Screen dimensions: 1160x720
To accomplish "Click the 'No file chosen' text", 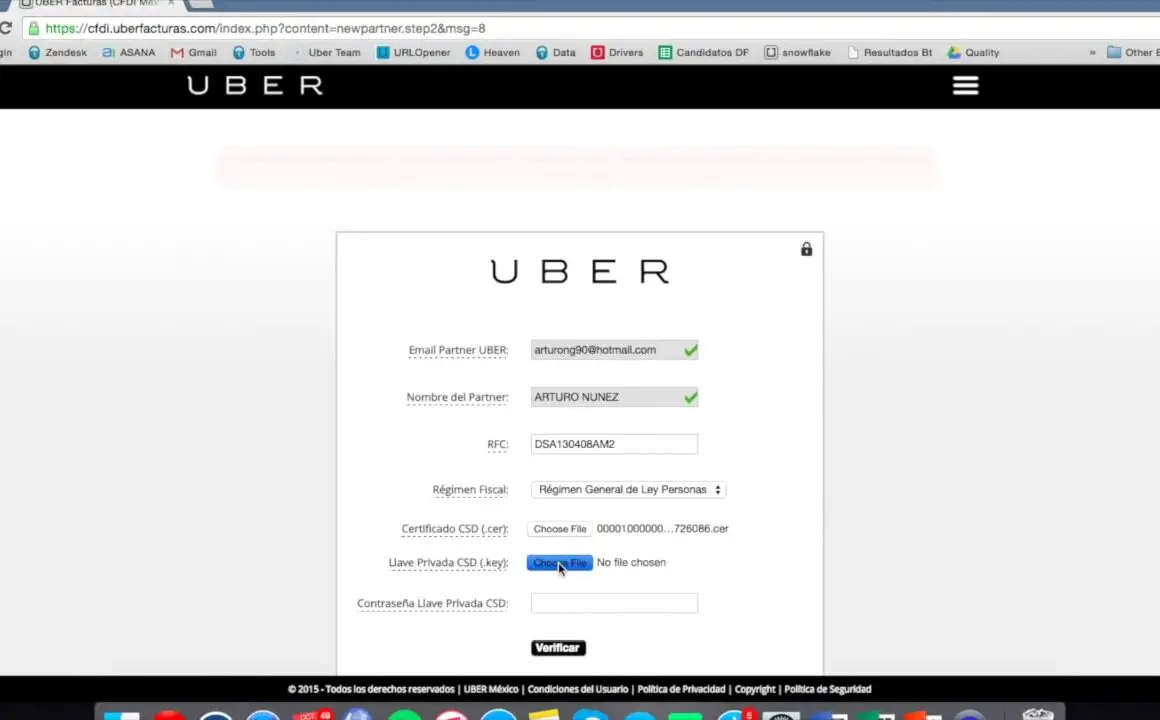I will pos(631,562).
